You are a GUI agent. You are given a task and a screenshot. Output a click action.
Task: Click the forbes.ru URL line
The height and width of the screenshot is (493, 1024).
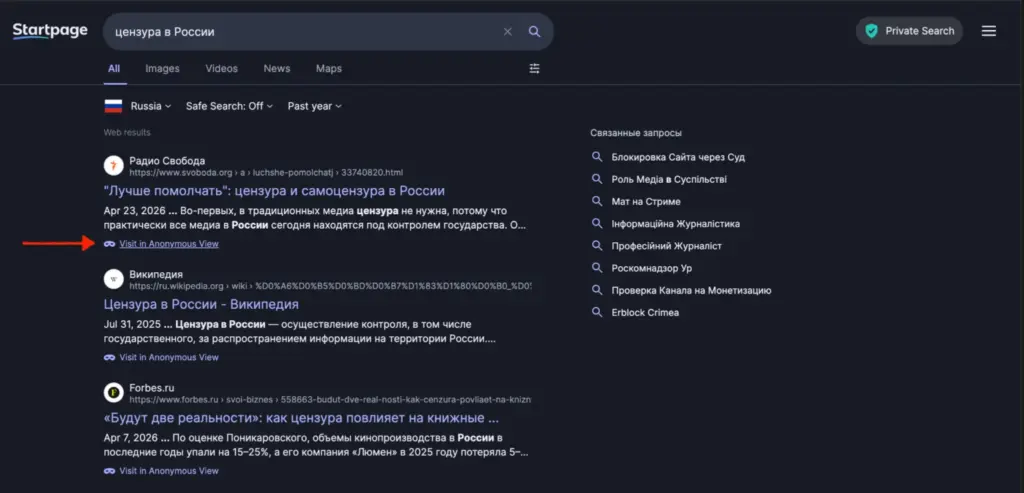[x=330, y=400]
